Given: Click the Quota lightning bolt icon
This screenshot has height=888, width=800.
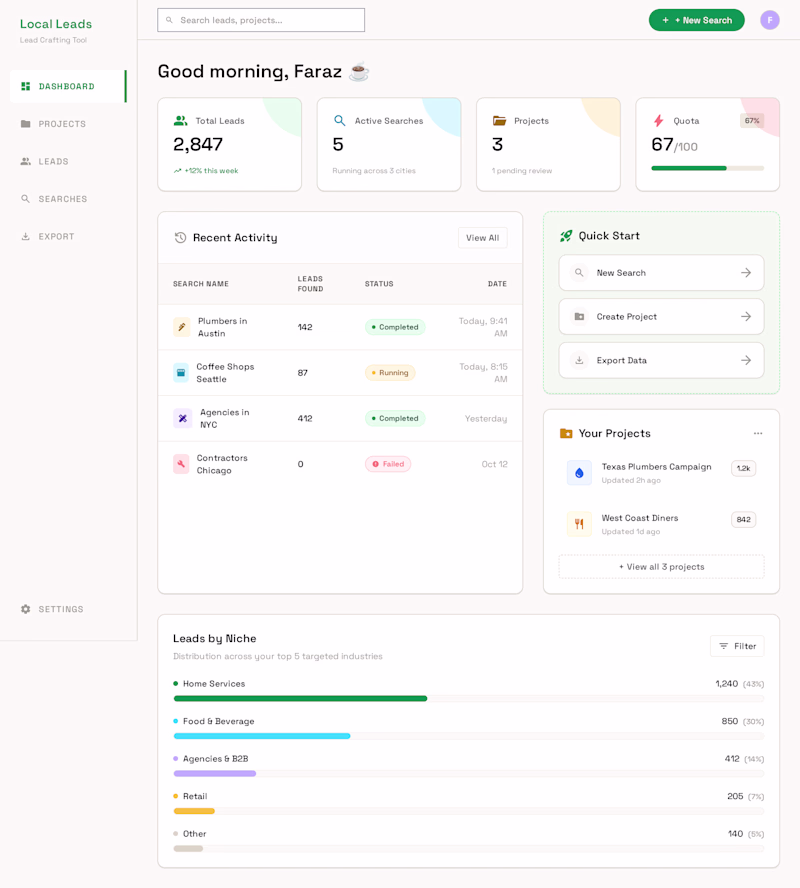Looking at the screenshot, I should 658,121.
